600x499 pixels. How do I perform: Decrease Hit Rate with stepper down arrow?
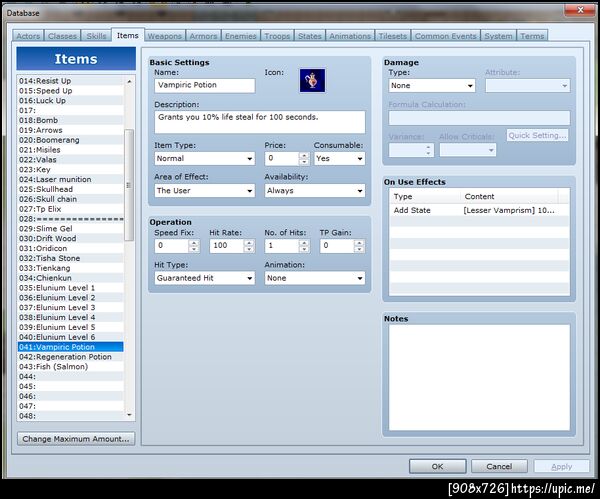pos(249,249)
